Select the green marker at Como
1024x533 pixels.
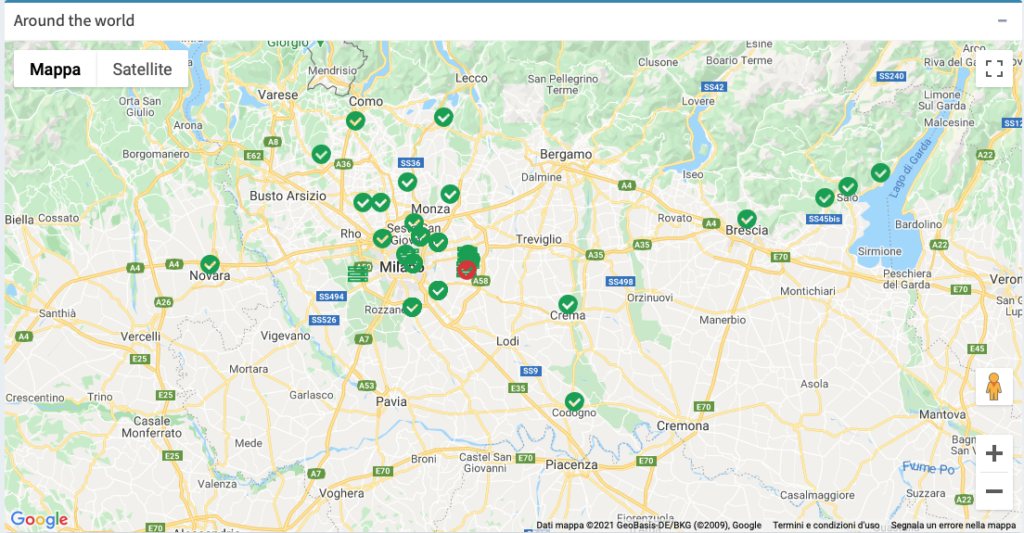click(355, 121)
